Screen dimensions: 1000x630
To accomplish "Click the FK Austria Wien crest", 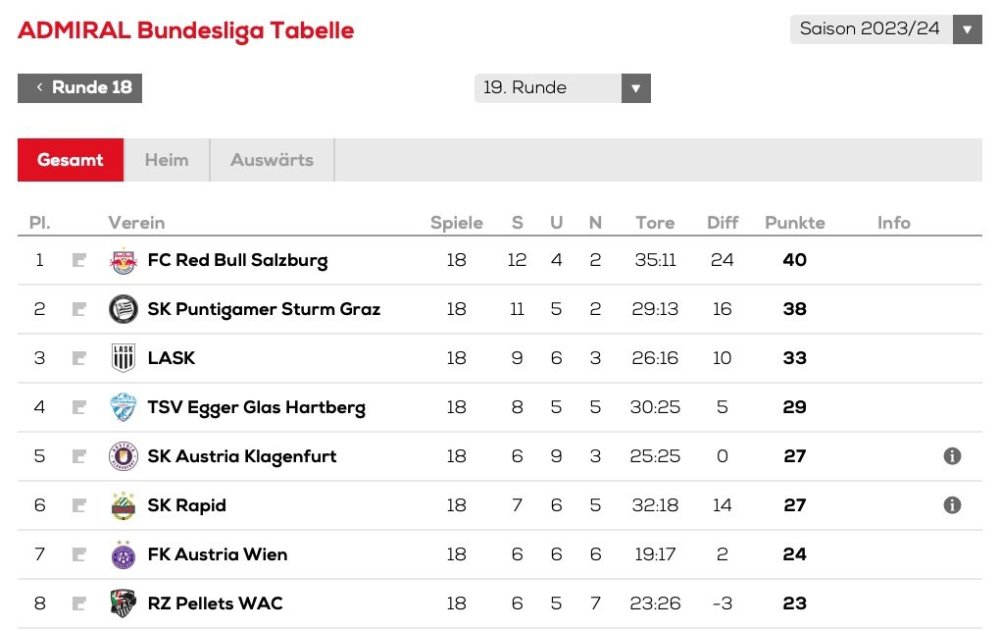I will point(123,555).
